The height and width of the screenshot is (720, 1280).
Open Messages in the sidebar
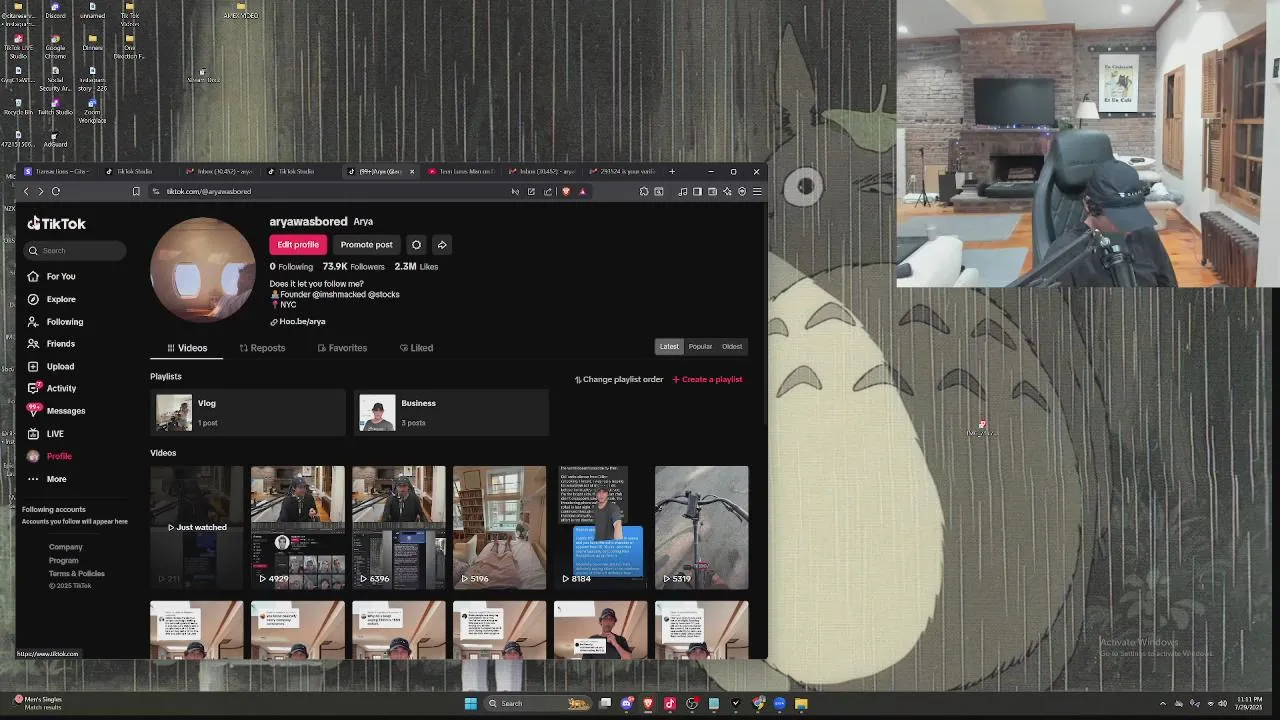57,411
